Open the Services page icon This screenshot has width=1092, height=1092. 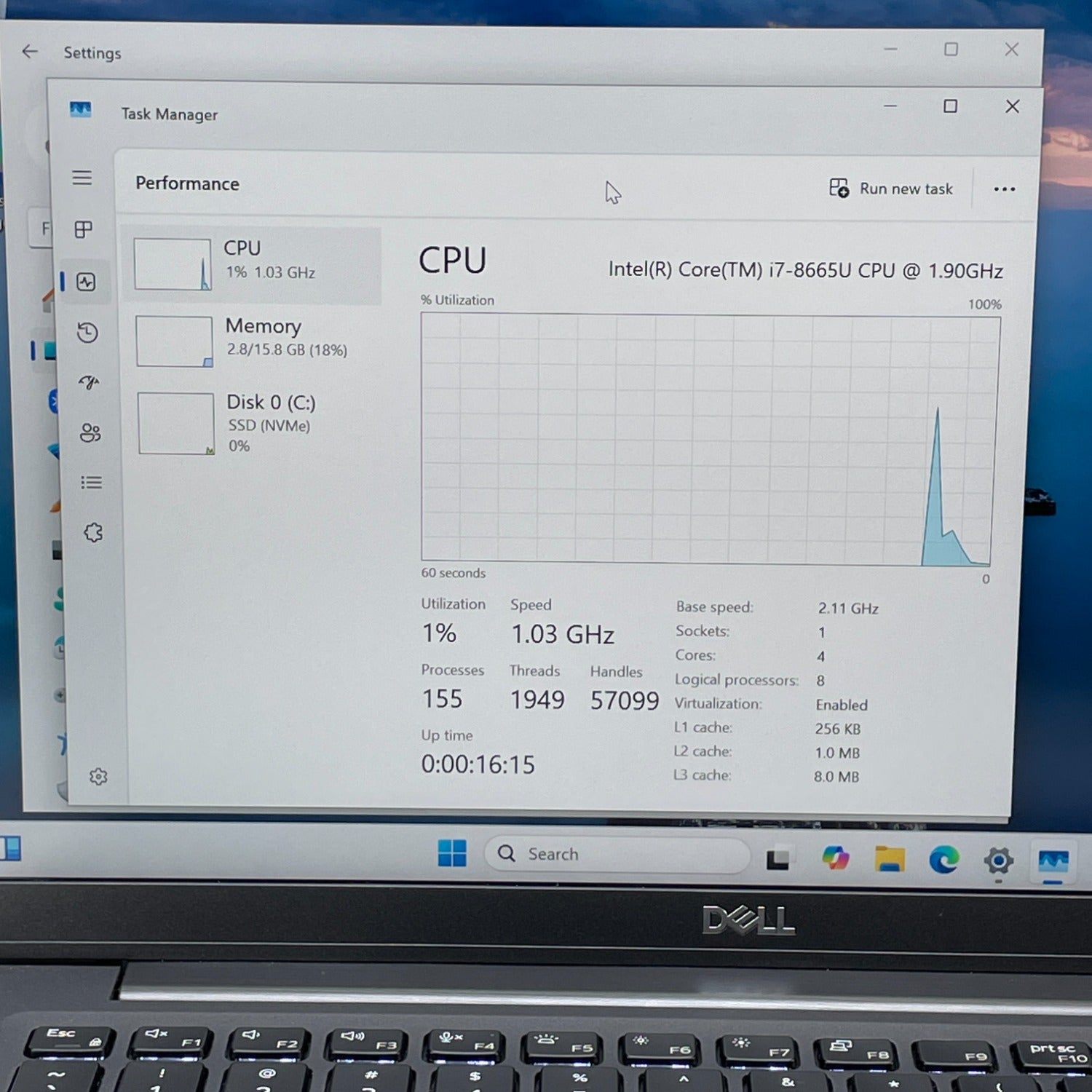93,533
